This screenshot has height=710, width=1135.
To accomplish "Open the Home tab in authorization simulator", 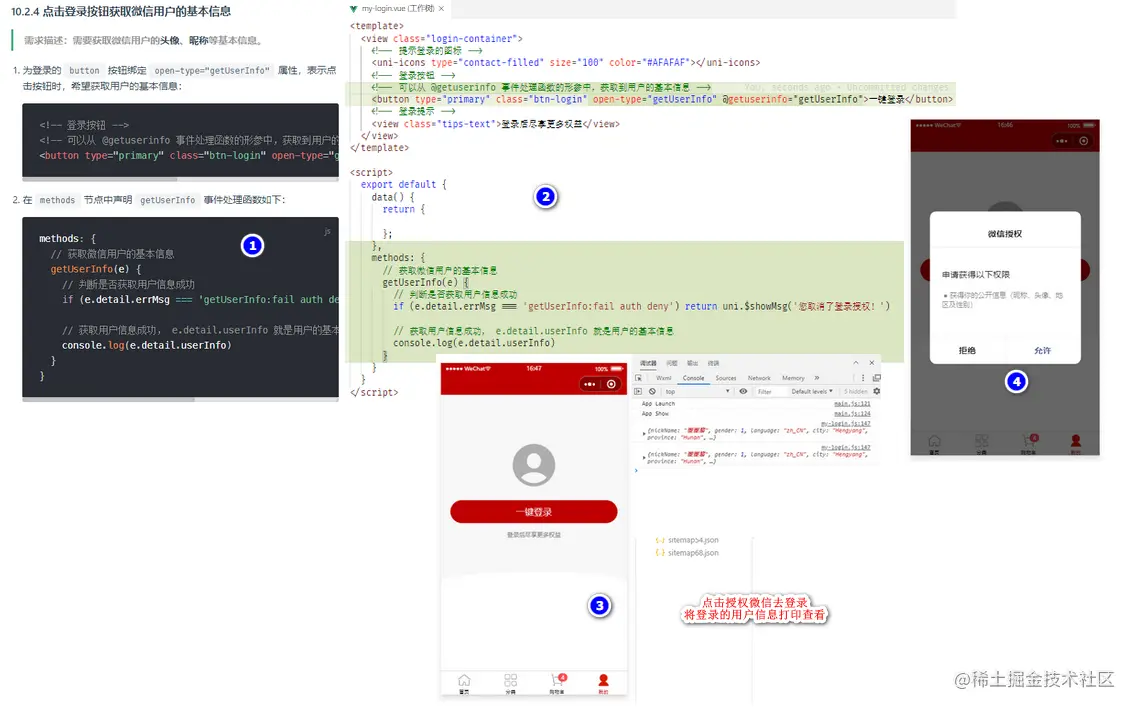I will pyautogui.click(x=934, y=444).
